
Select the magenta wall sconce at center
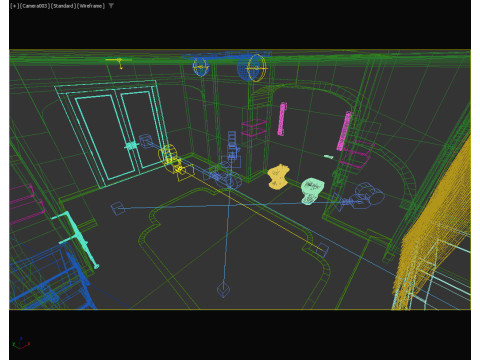pyautogui.click(x=282, y=119)
